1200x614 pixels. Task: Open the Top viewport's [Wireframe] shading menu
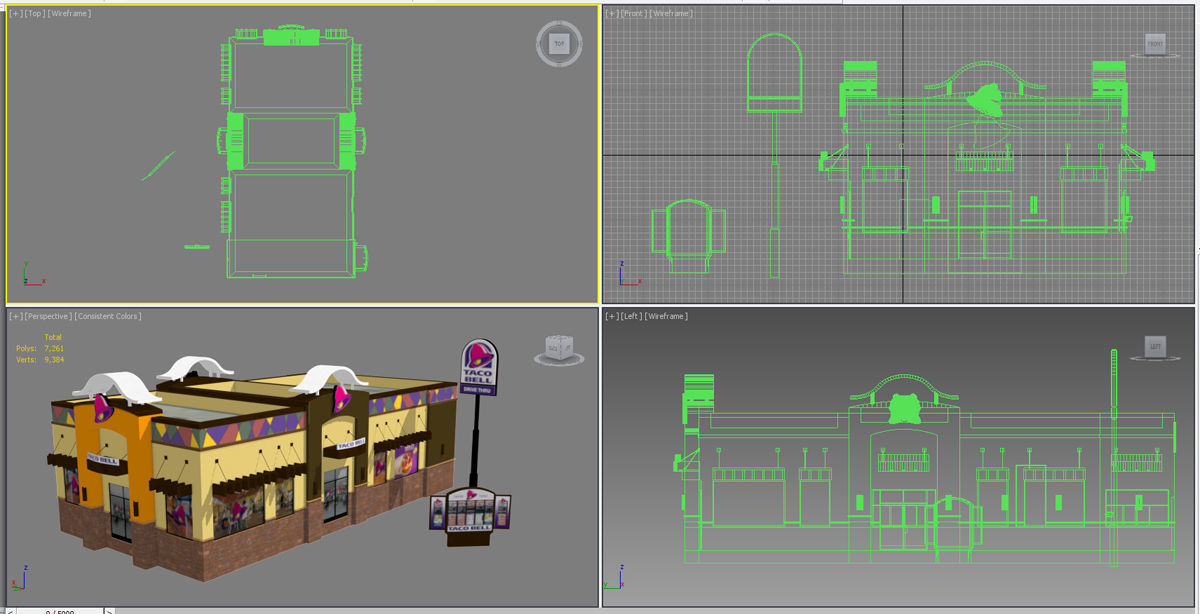(x=69, y=13)
